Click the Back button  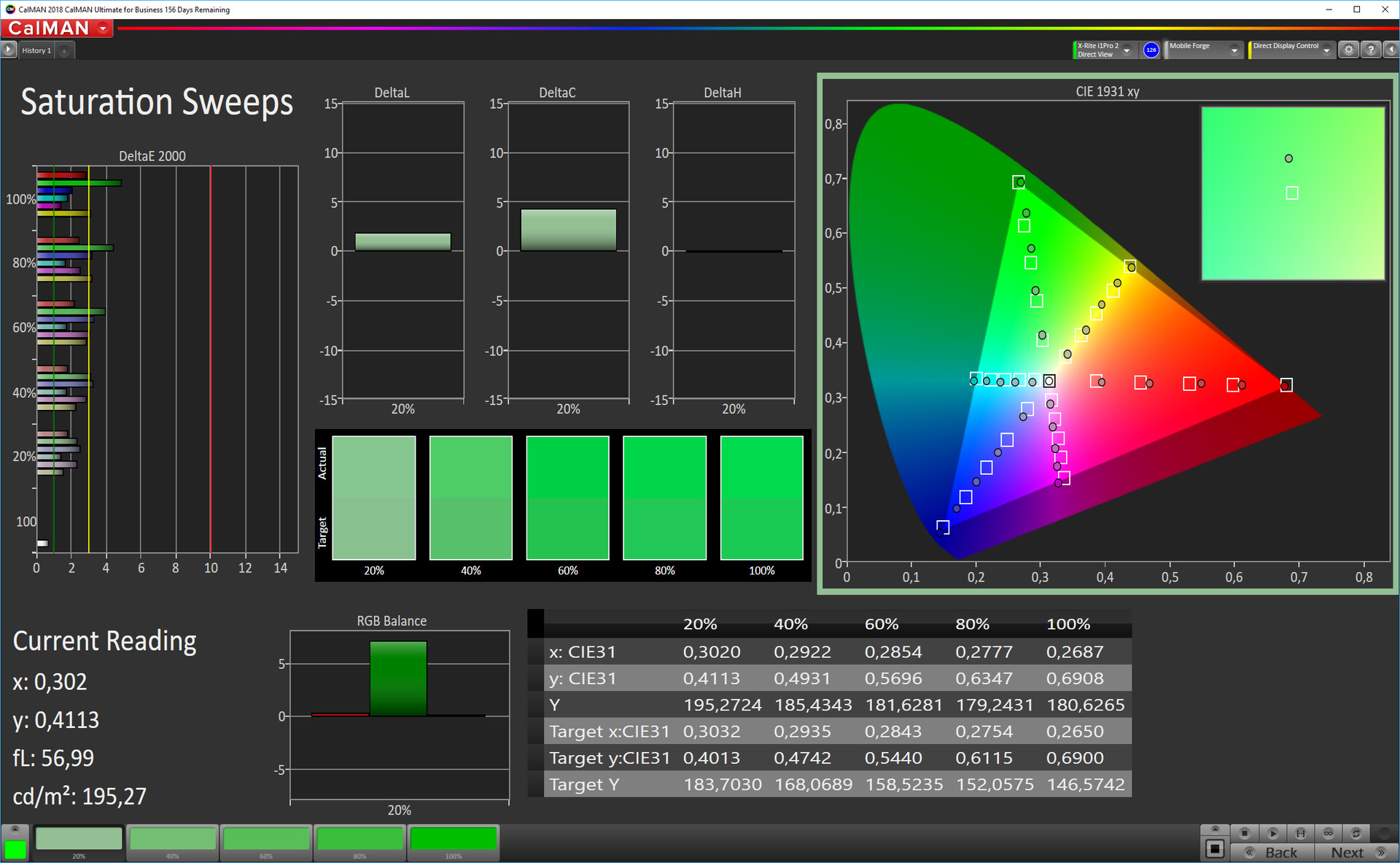1273,852
